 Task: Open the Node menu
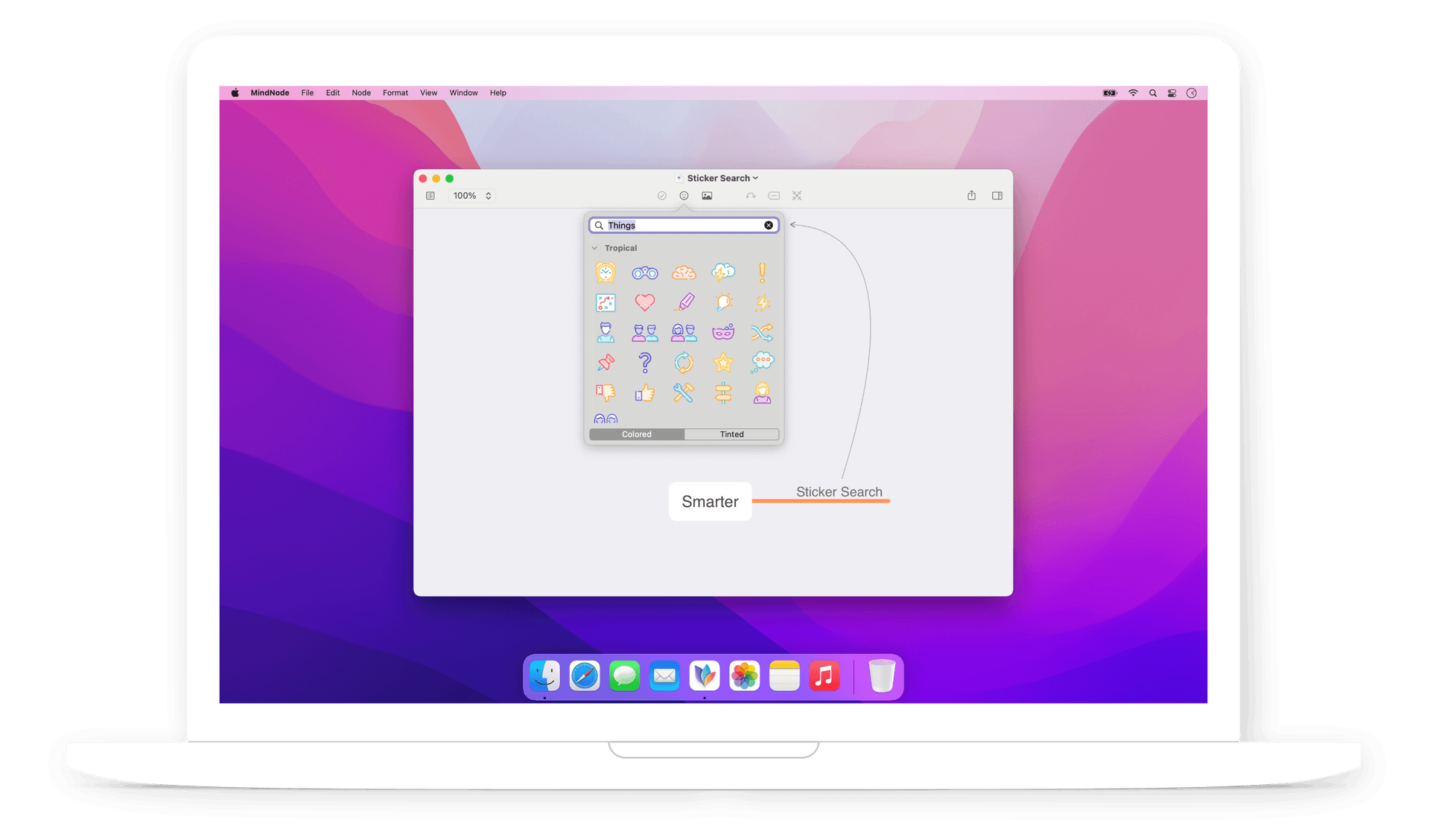click(360, 92)
